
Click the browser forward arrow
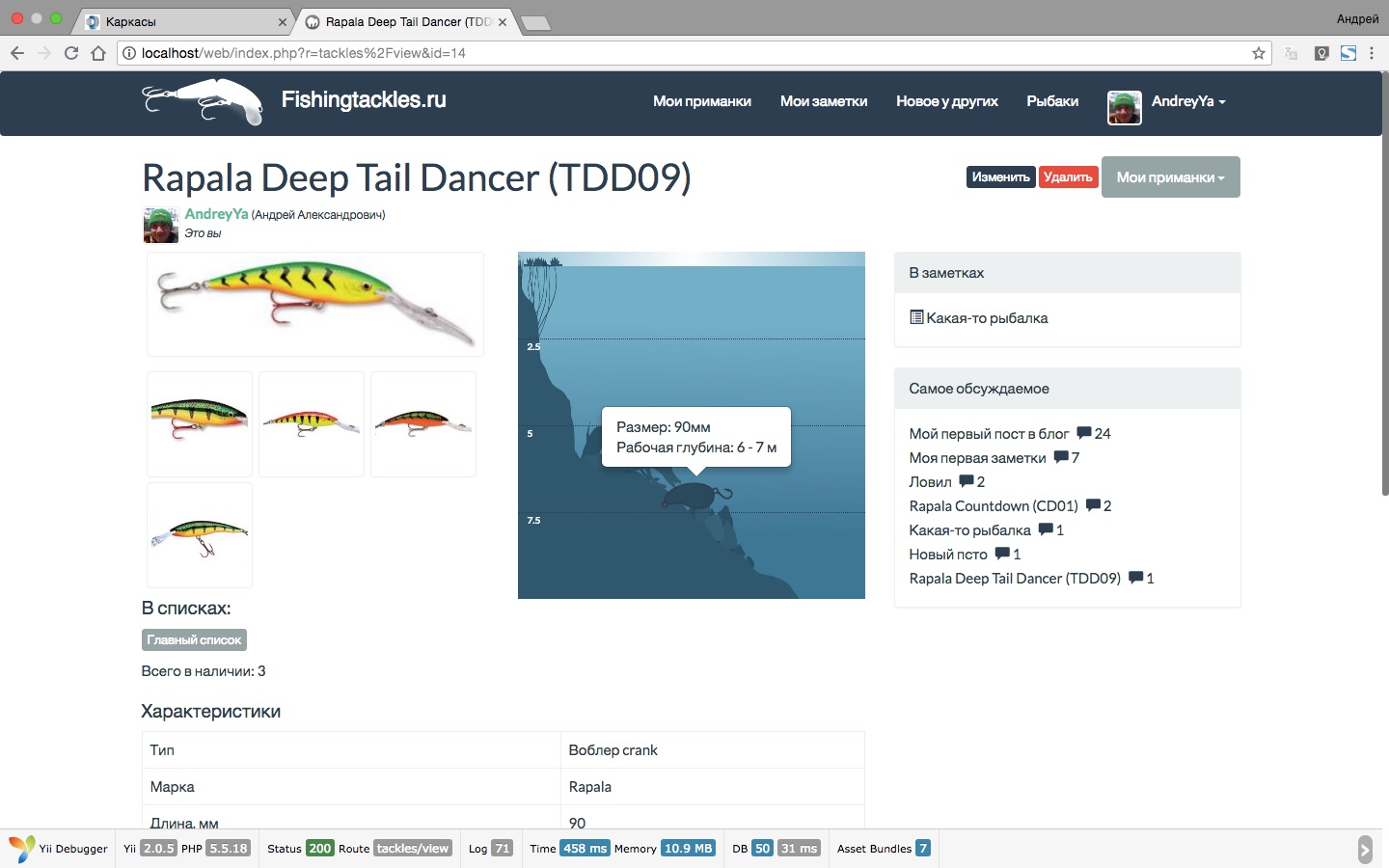[x=43, y=53]
